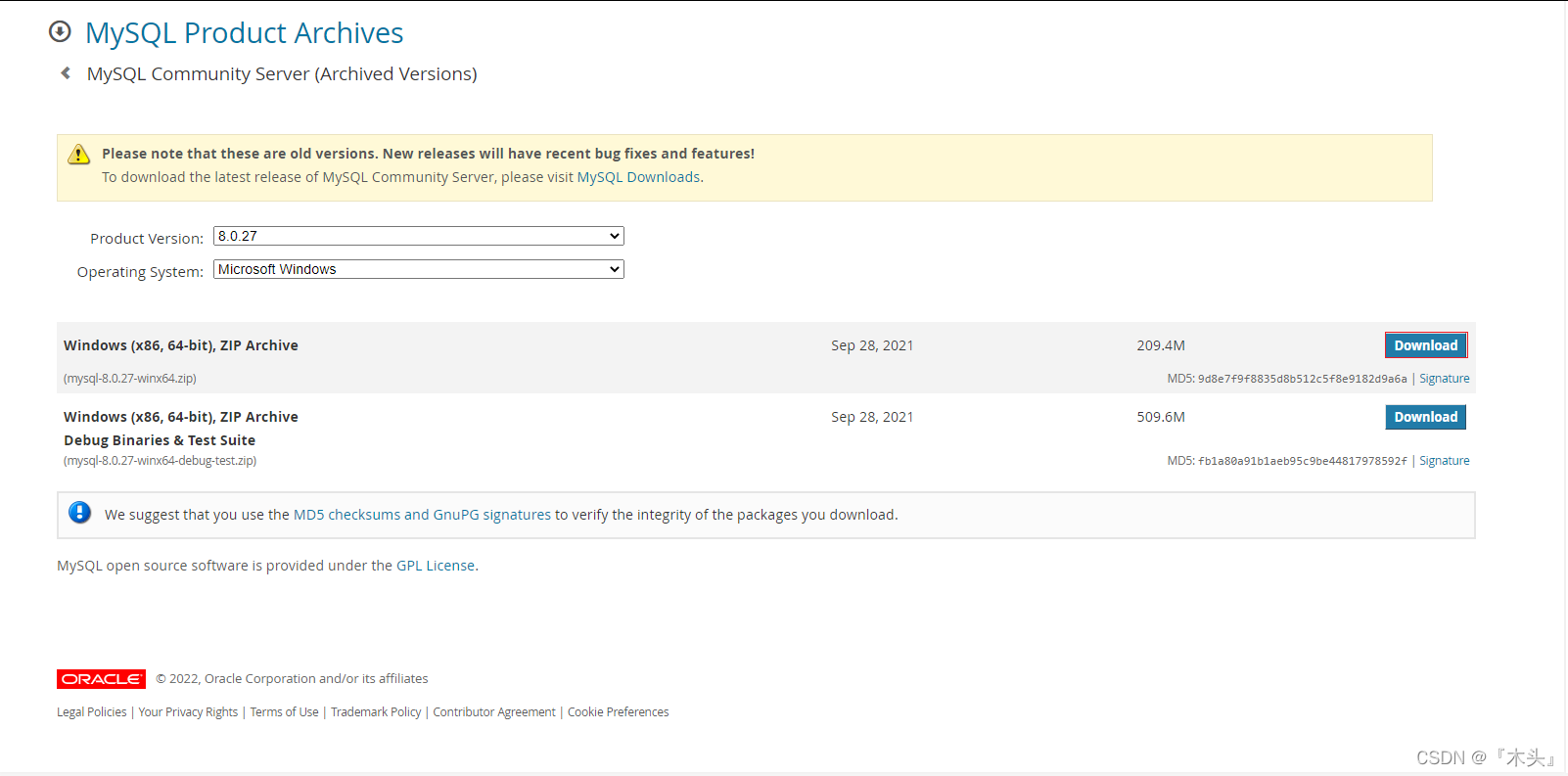
Task: Click the MySQL Community Server (Archived Versions) title
Action: point(282,74)
